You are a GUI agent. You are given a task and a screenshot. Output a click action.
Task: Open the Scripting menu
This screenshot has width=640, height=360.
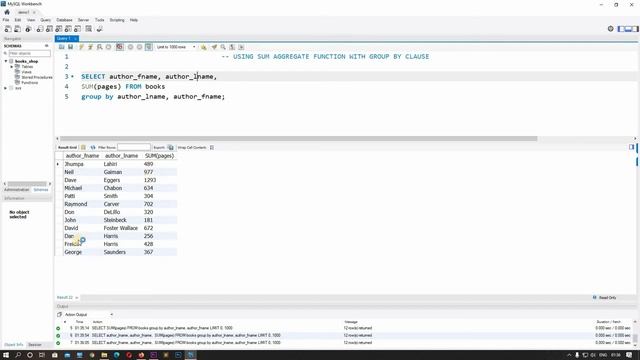117,20
